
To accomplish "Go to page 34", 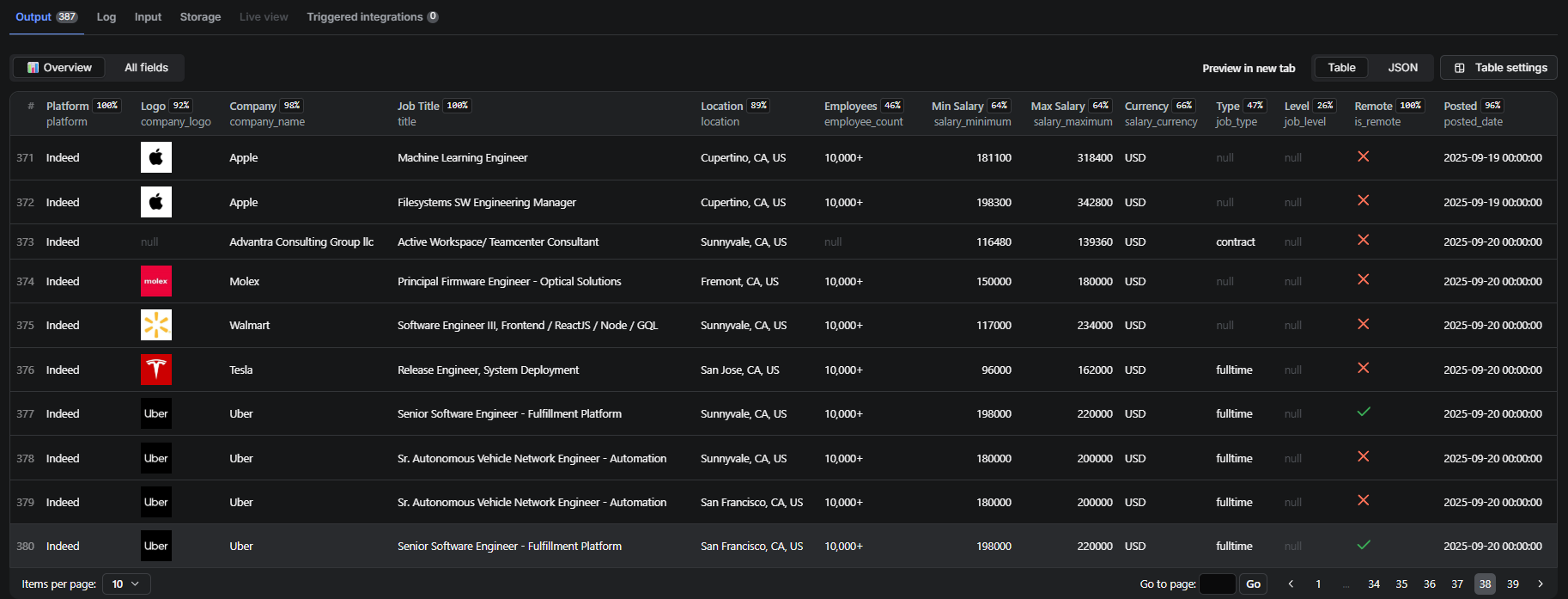I will point(1374,584).
